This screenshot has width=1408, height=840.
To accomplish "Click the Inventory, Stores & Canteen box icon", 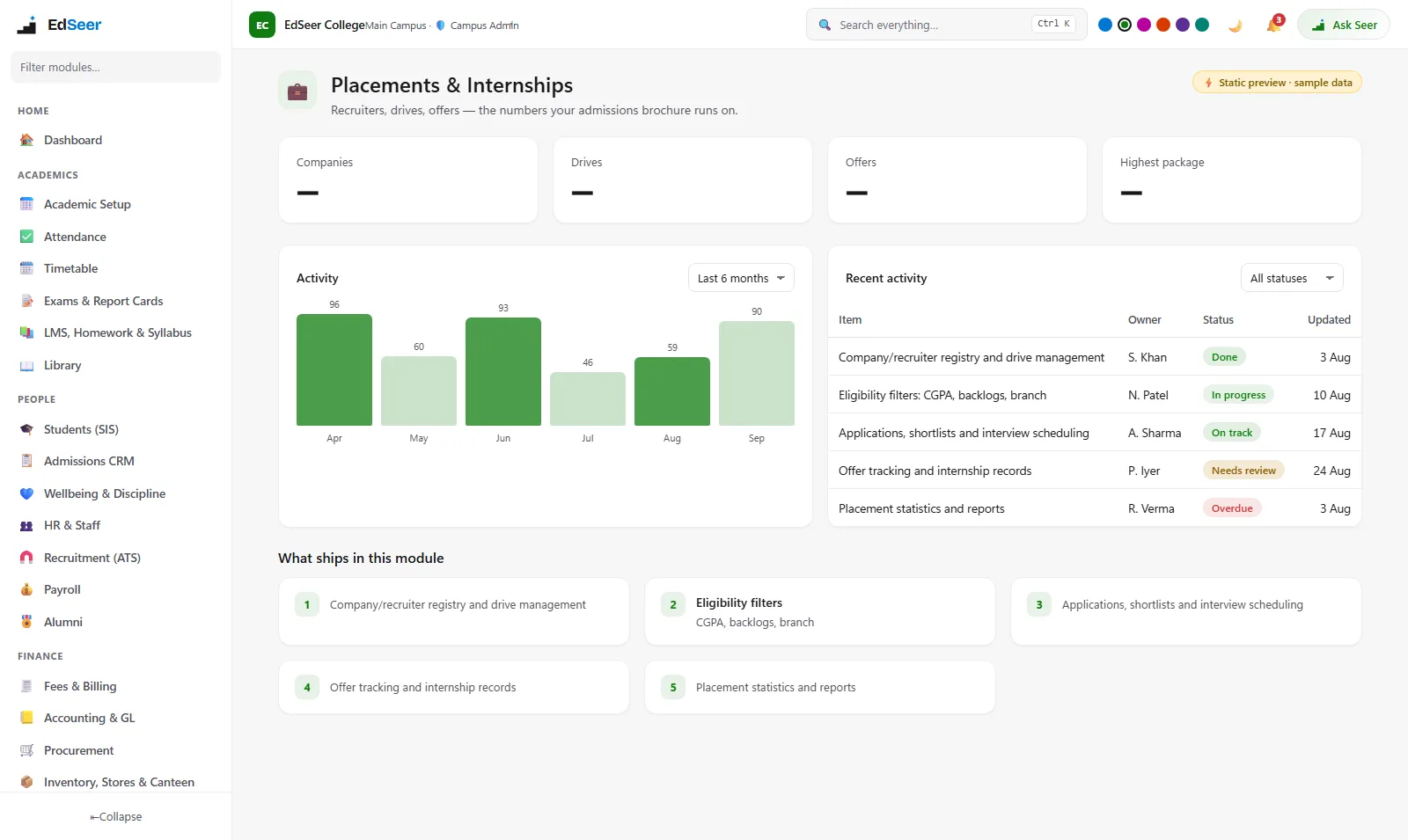I will (26, 782).
